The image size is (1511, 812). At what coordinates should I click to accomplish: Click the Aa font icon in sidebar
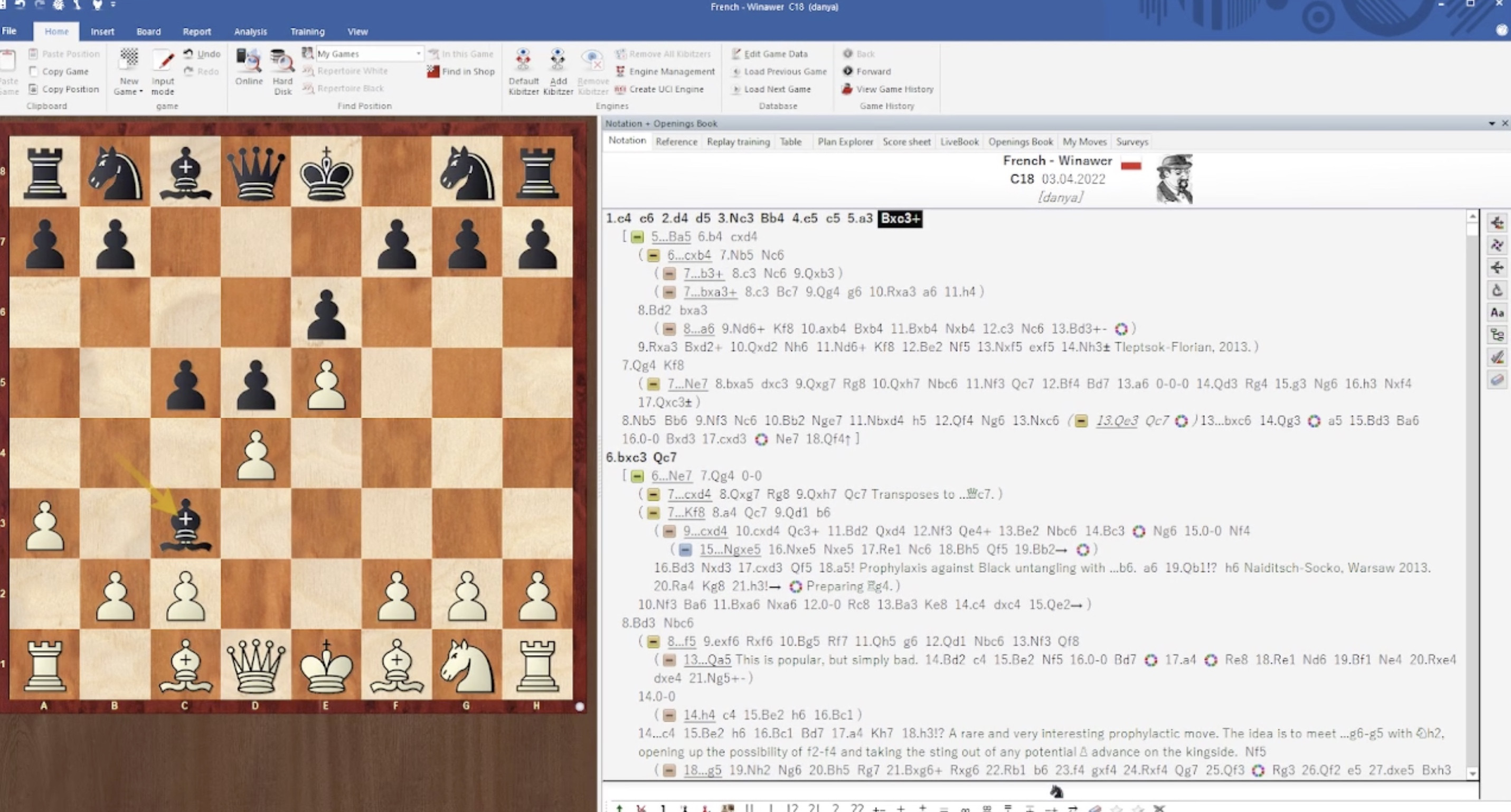1496,313
